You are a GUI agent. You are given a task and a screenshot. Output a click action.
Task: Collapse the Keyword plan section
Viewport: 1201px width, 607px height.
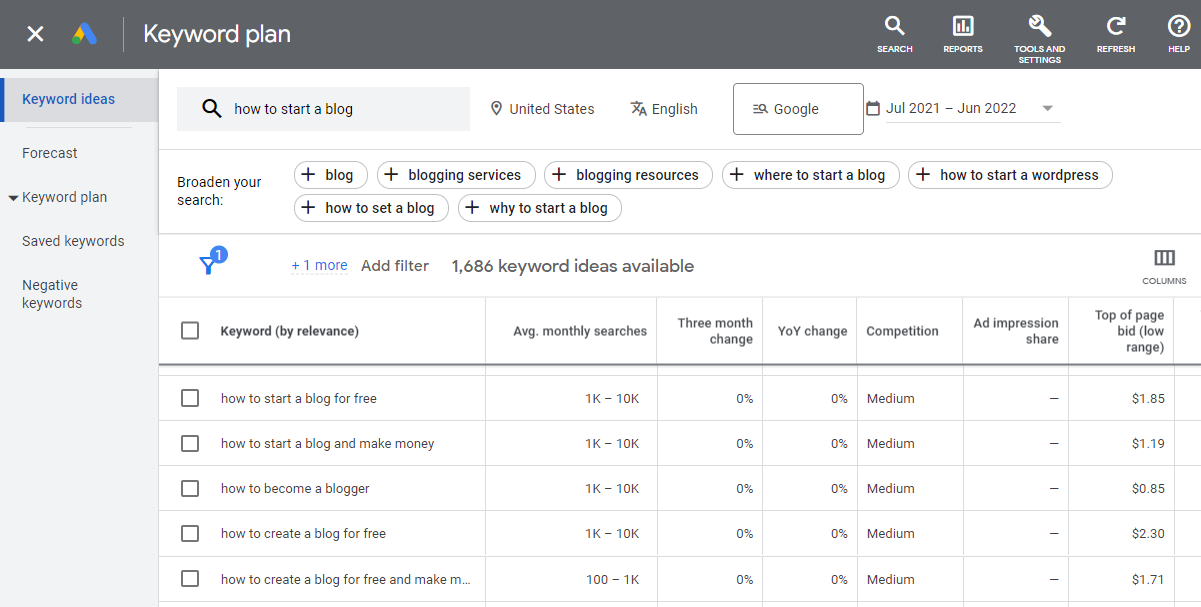13,197
